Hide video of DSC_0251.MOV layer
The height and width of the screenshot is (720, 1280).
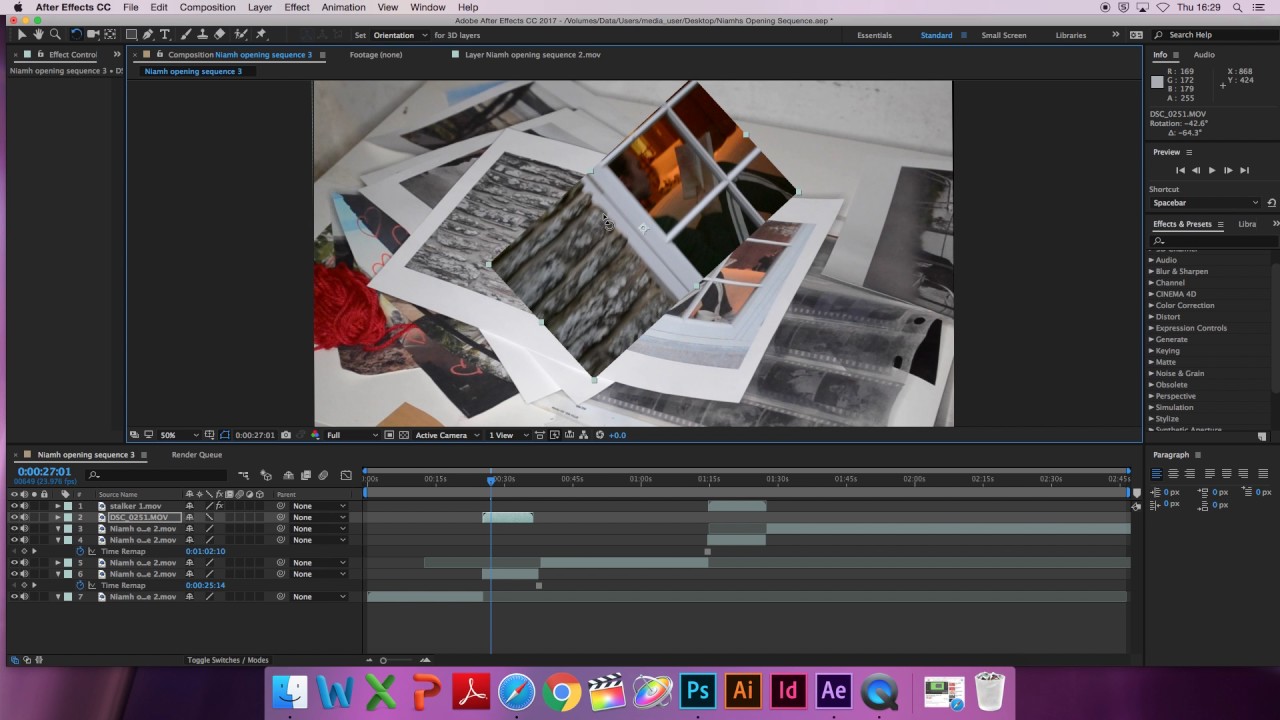(x=14, y=517)
